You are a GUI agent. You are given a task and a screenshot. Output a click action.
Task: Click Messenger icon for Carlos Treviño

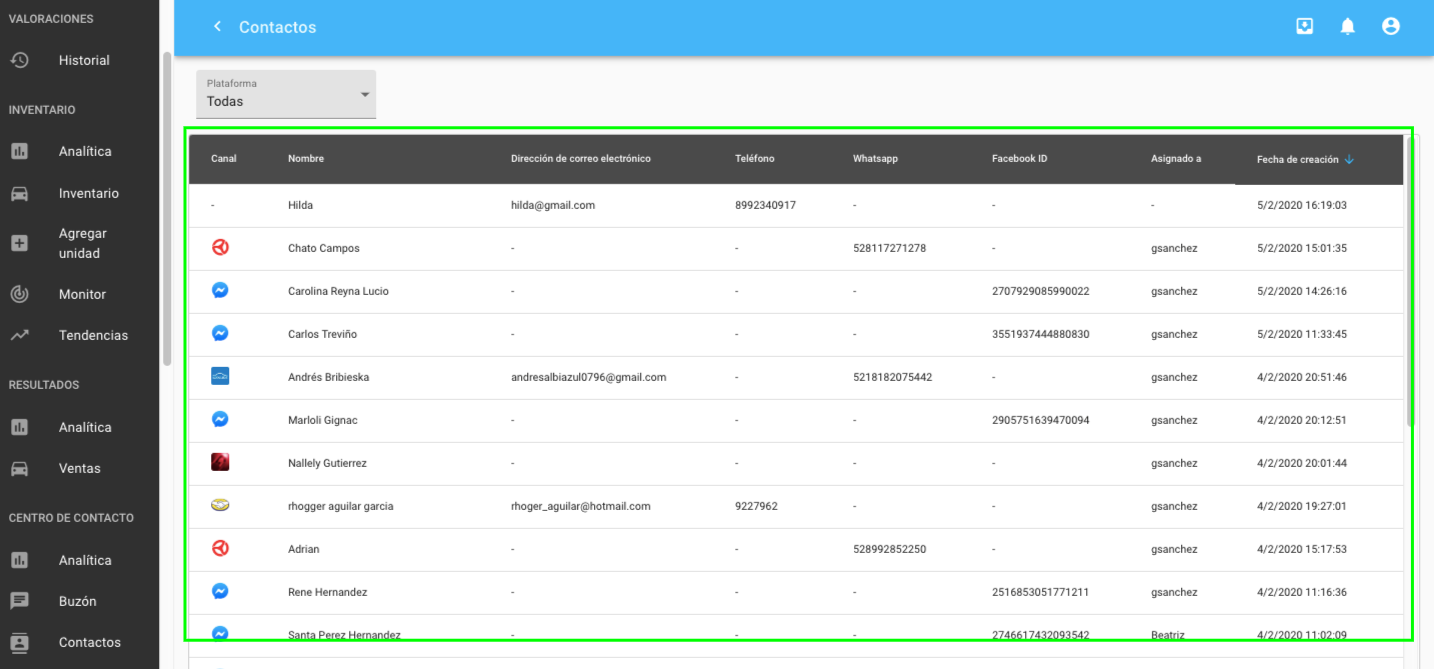coord(220,333)
